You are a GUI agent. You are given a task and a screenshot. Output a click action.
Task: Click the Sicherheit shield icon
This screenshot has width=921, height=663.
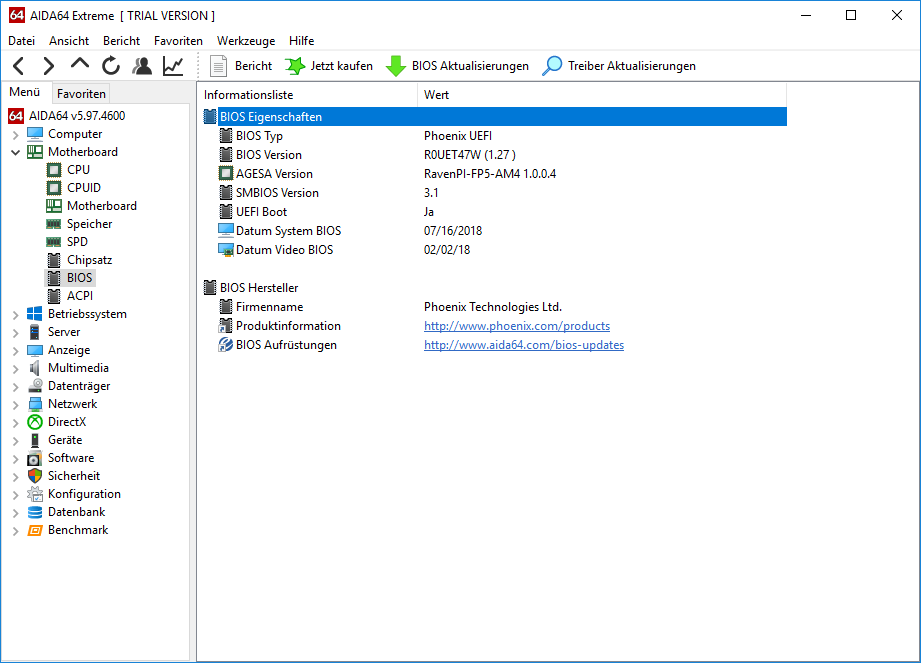(35, 476)
